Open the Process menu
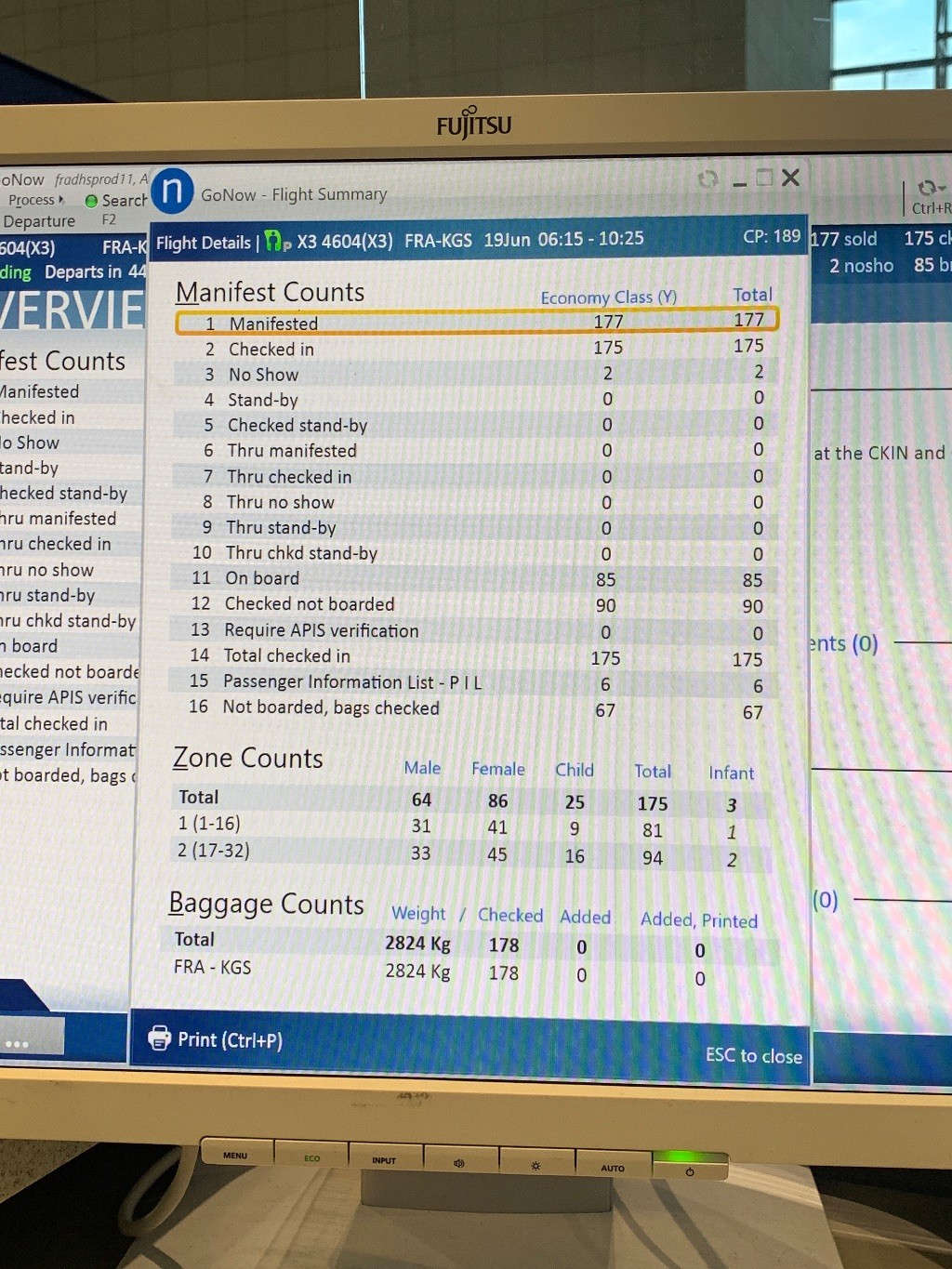Viewport: 952px width, 1269px height. click(35, 200)
